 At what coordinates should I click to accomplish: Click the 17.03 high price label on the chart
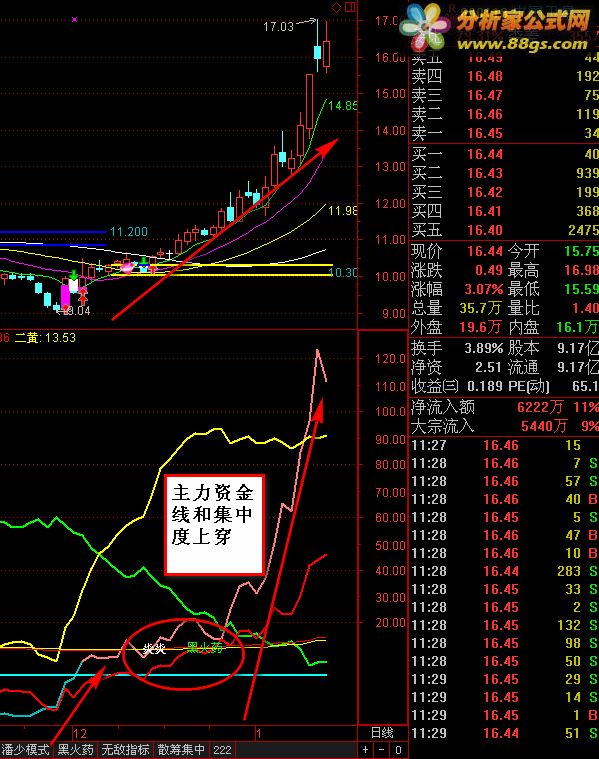coord(278,27)
